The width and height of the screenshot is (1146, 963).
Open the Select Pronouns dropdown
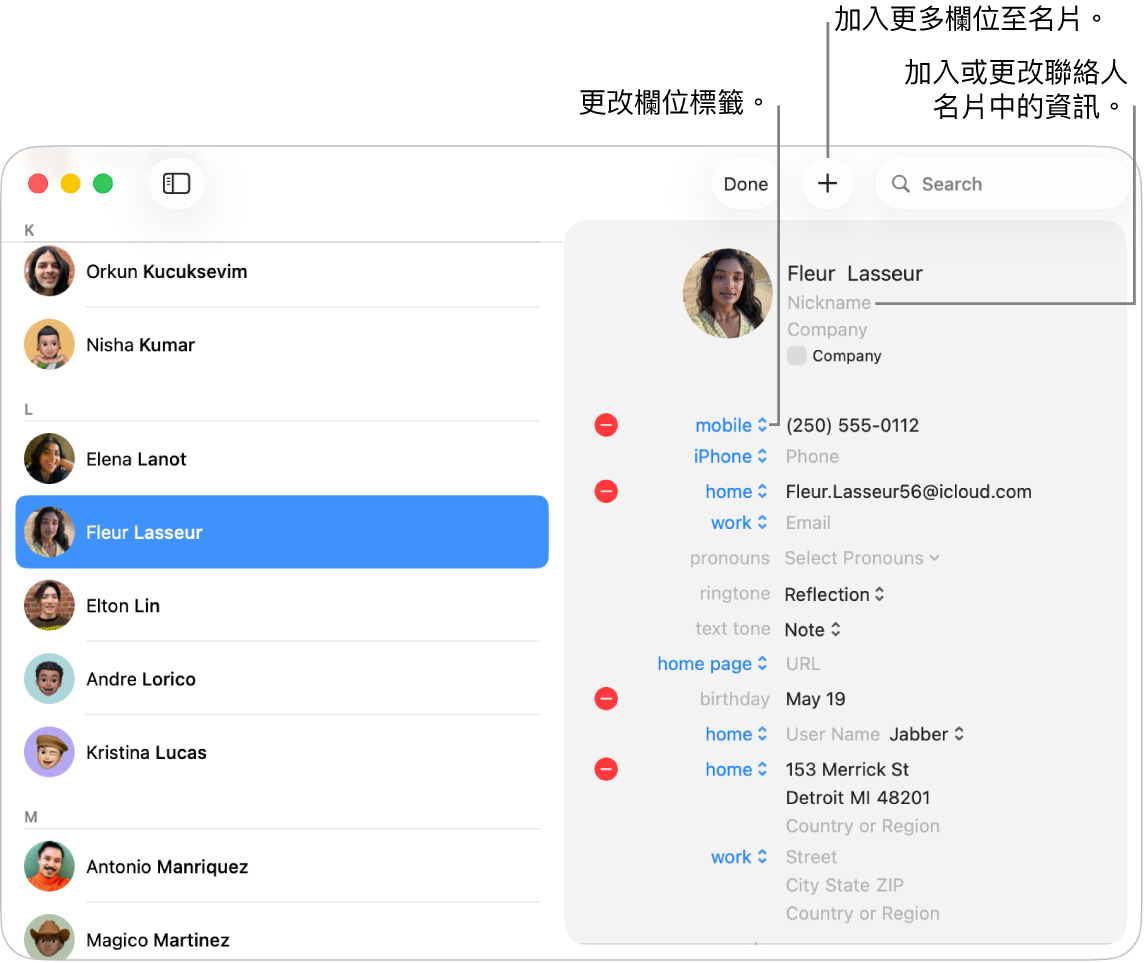pyautogui.click(x=862, y=558)
